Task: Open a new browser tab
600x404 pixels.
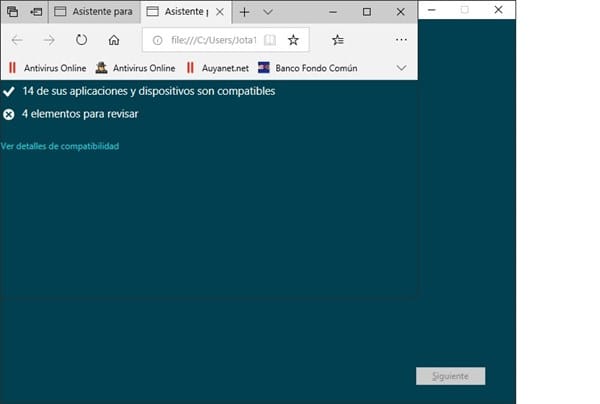Action: click(x=244, y=12)
